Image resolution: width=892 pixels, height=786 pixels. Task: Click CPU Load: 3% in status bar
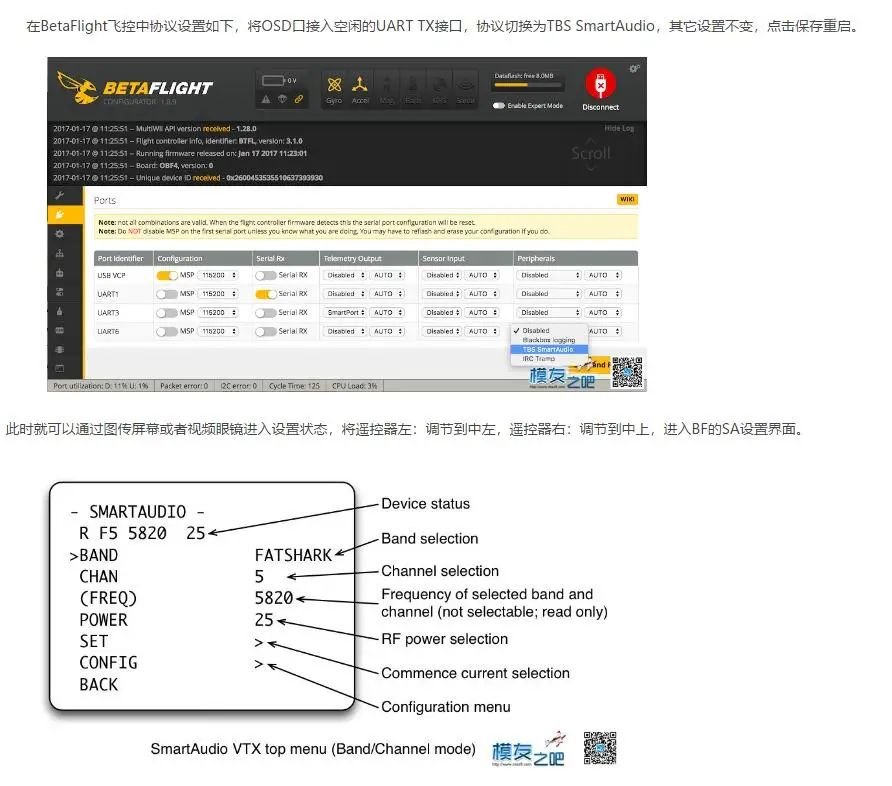click(354, 386)
